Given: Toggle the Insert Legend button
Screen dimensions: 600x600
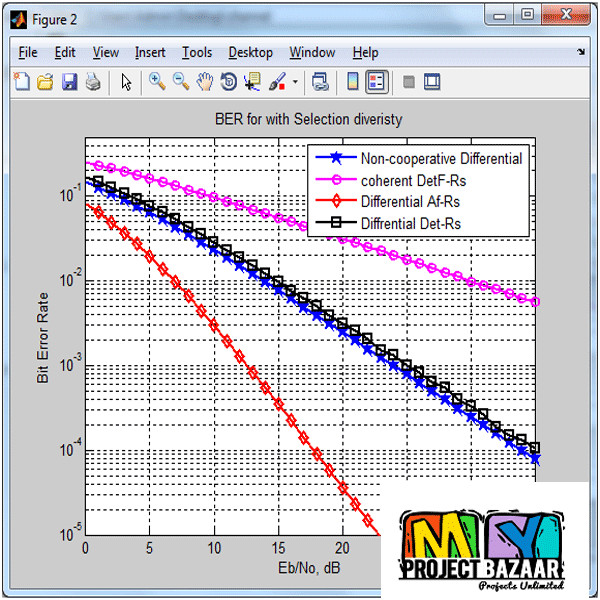Looking at the screenshot, I should pyautogui.click(x=376, y=82).
